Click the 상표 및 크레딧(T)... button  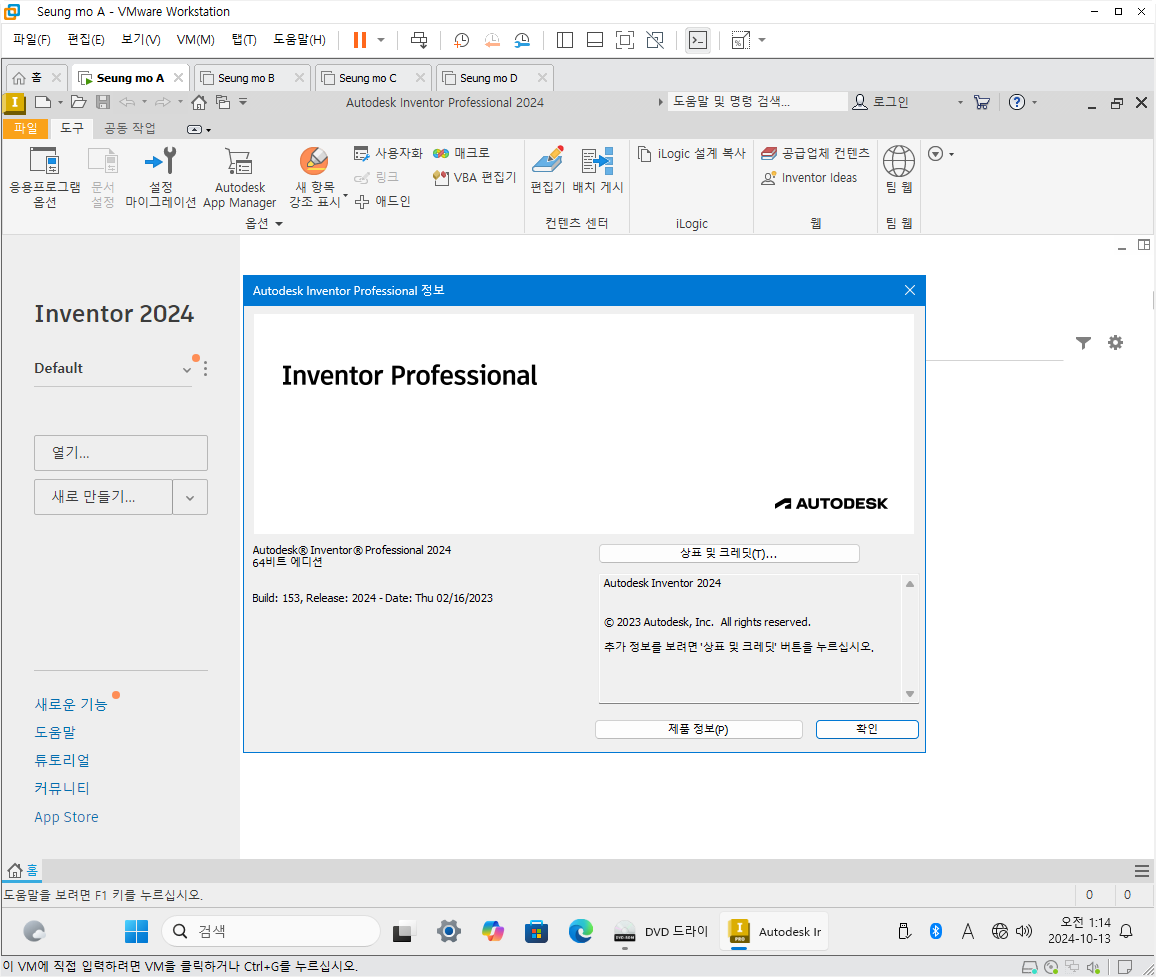pos(729,554)
